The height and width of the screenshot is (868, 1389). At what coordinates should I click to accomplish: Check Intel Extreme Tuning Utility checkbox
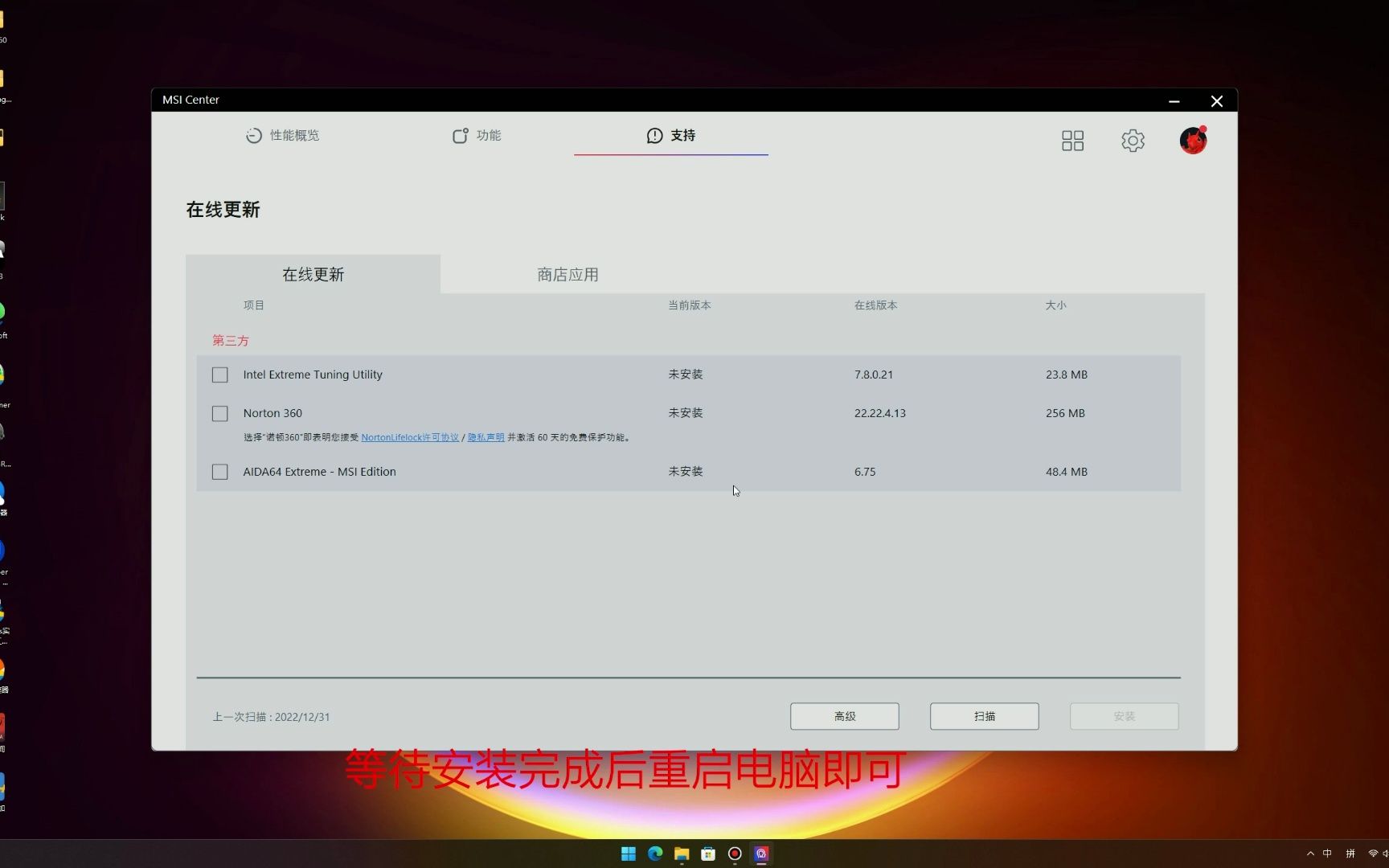pos(219,375)
